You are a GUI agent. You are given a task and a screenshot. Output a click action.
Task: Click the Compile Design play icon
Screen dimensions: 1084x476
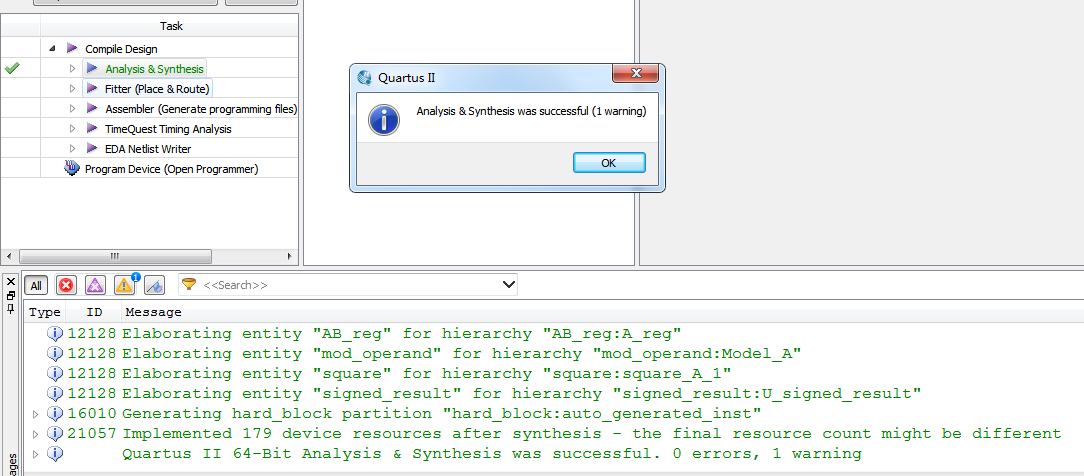(72, 48)
